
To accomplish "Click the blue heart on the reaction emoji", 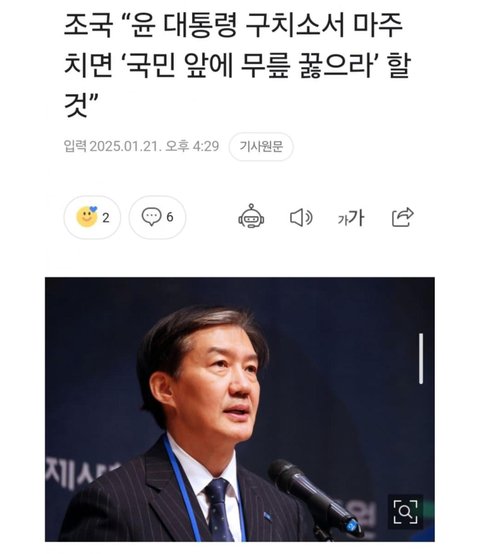I will (x=93, y=209).
